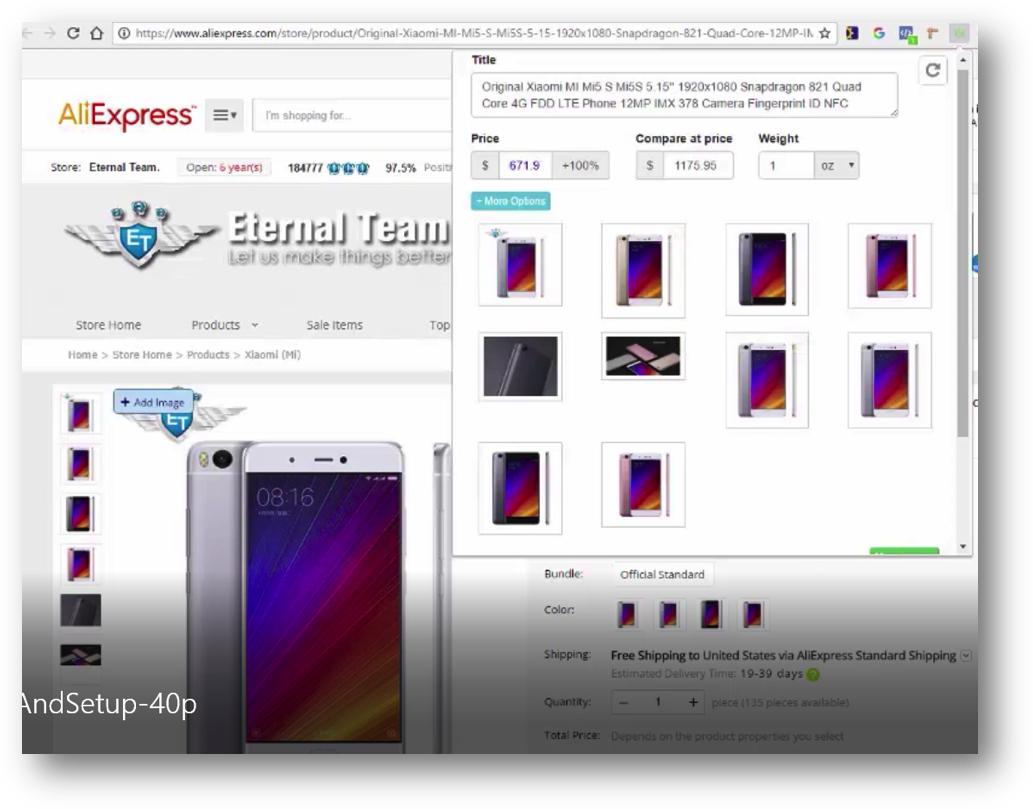This screenshot has width=1033, height=809.
Task: Click the Quantity number field
Action: pos(657,702)
